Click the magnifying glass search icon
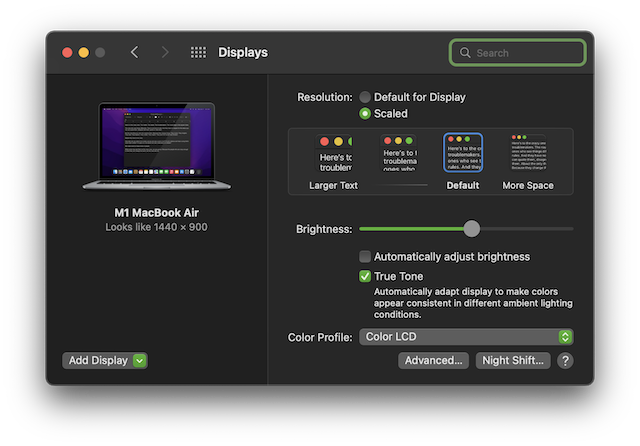This screenshot has height=446, width=640. tap(465, 53)
